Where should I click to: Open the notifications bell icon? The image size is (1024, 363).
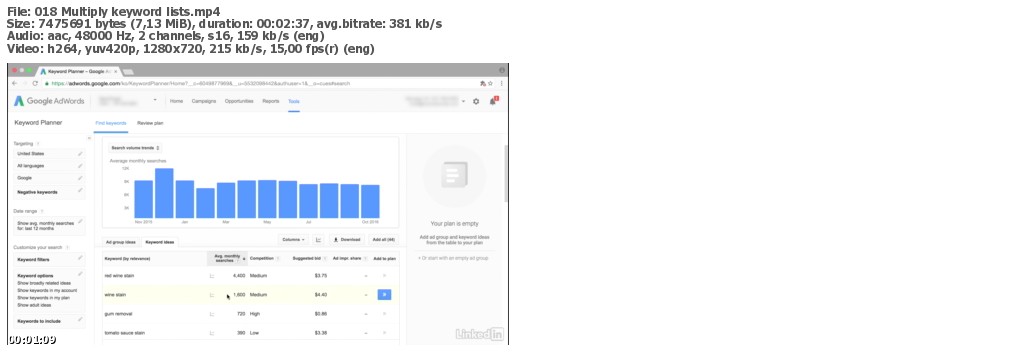[493, 101]
